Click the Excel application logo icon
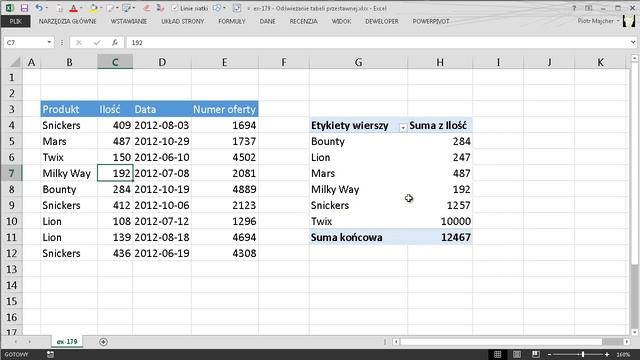This screenshot has height=360, width=640. tap(9, 8)
